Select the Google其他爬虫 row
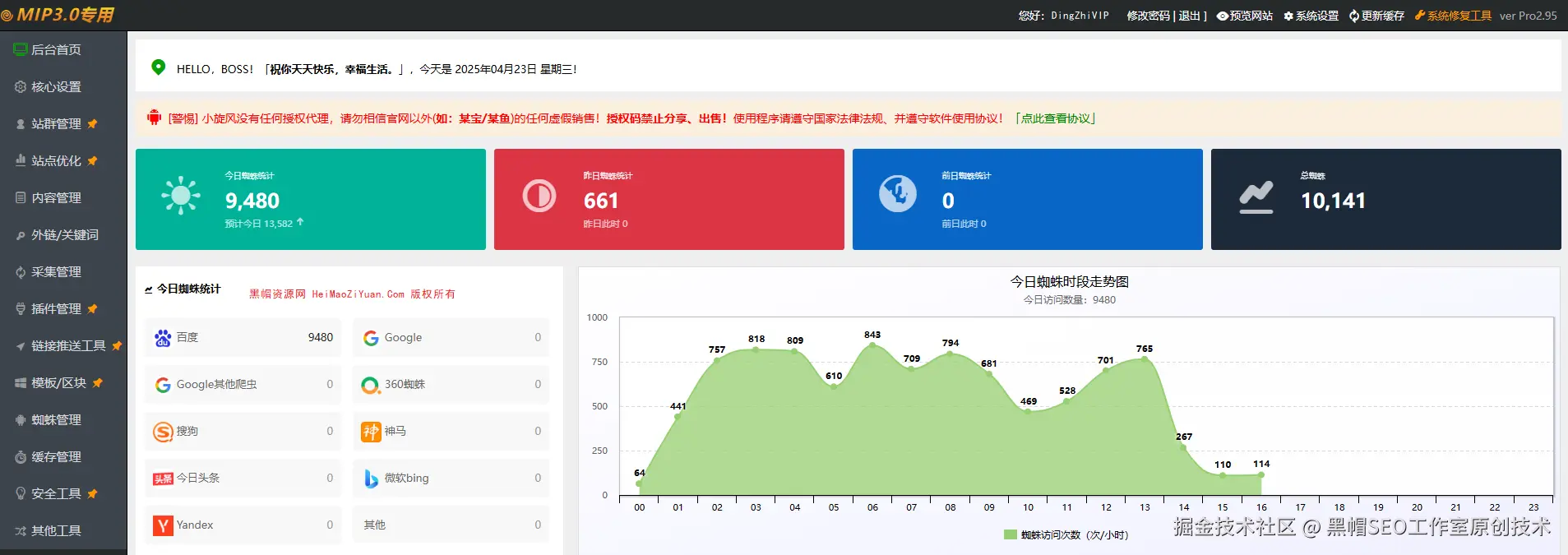This screenshot has height=555, width=1568. pos(243,384)
